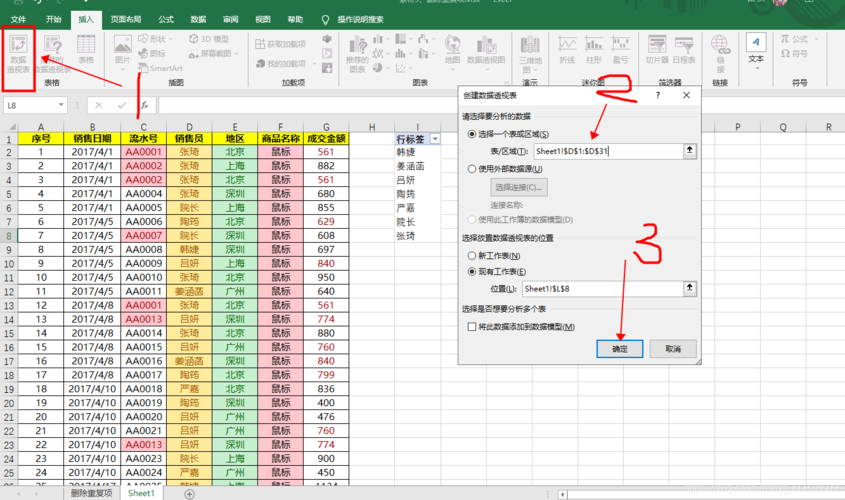Switch to sheet tab 删除重复项
Screen dimensions: 845x500
92,493
